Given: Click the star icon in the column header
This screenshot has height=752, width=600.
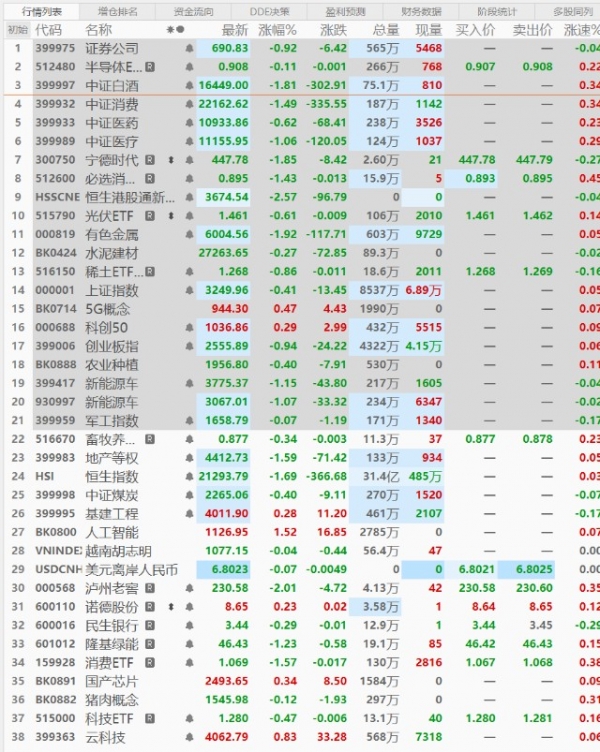Looking at the screenshot, I should click(x=171, y=30).
